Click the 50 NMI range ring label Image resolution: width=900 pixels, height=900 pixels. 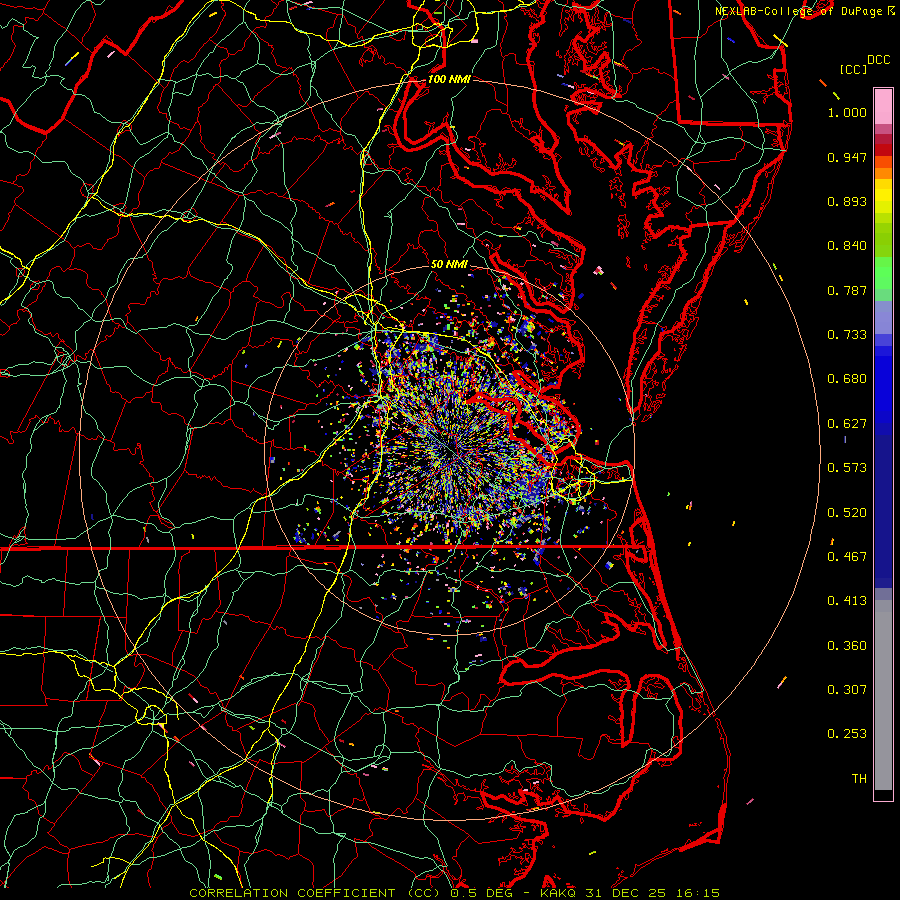[449, 264]
